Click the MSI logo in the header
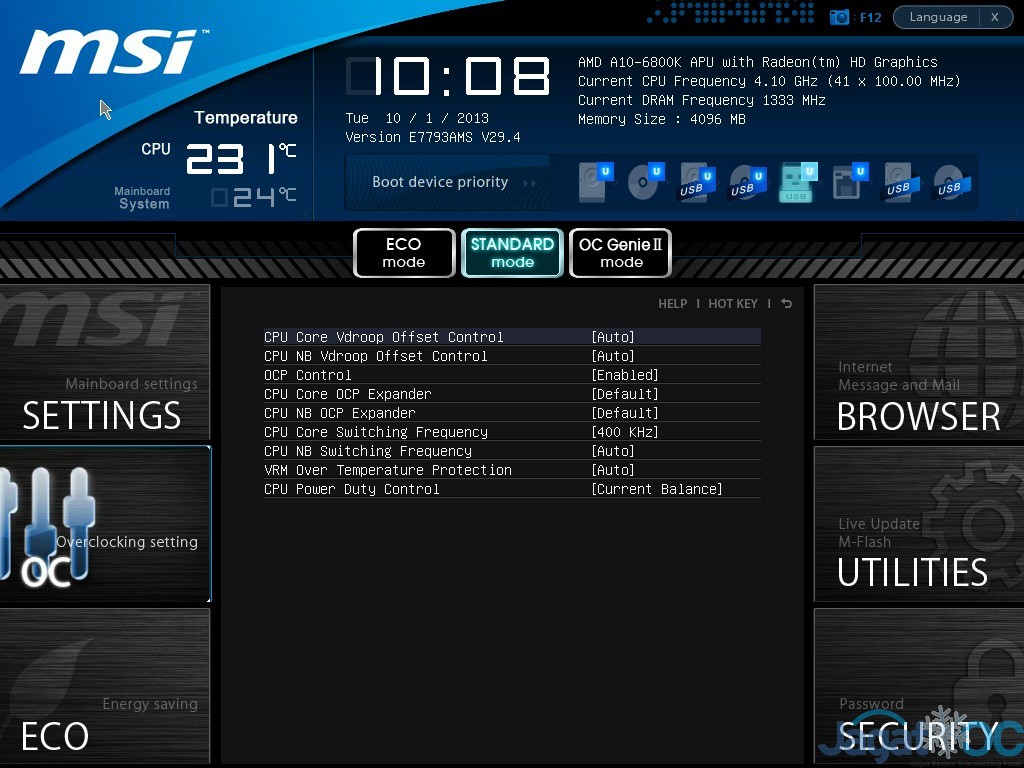 coord(112,52)
